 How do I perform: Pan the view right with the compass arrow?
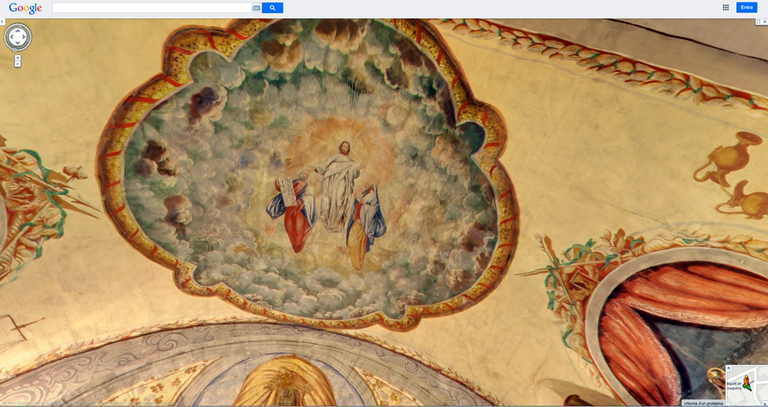(24, 37)
